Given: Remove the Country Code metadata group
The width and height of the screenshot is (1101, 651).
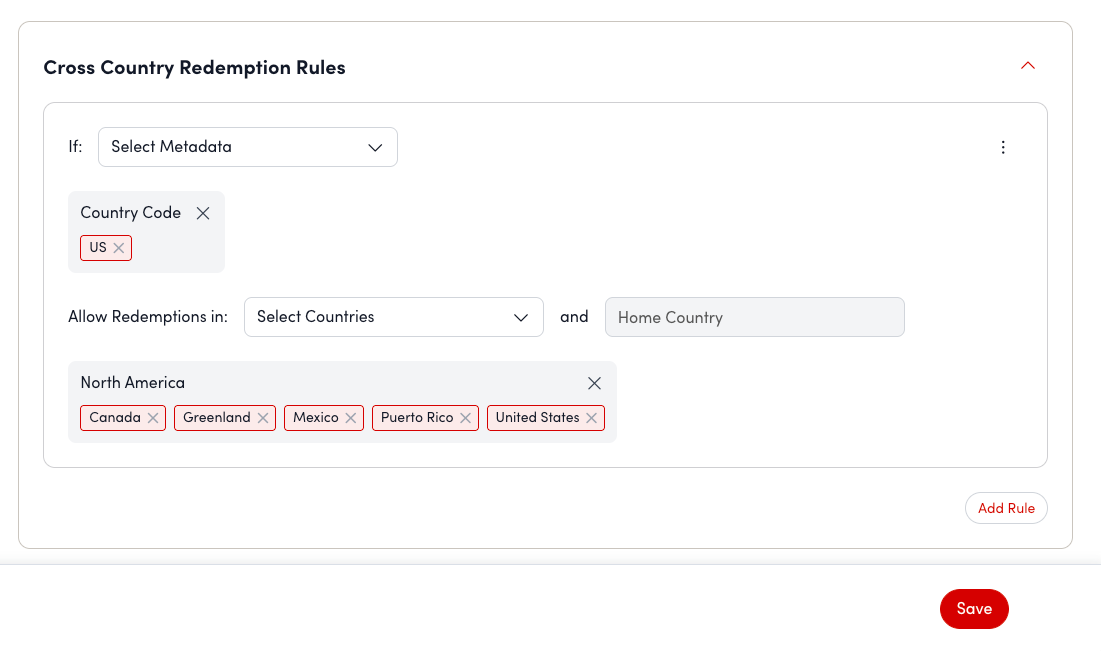Looking at the screenshot, I should (203, 213).
